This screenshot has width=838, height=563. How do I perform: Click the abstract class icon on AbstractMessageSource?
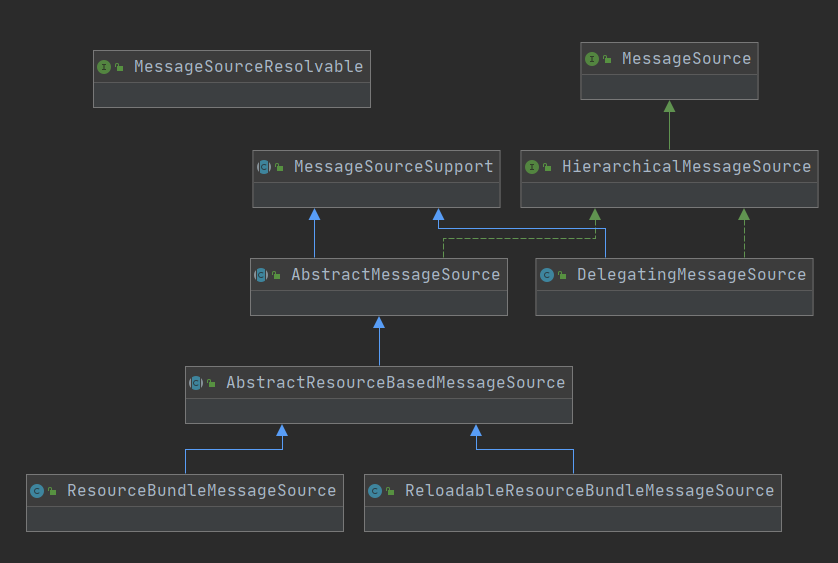(261, 275)
